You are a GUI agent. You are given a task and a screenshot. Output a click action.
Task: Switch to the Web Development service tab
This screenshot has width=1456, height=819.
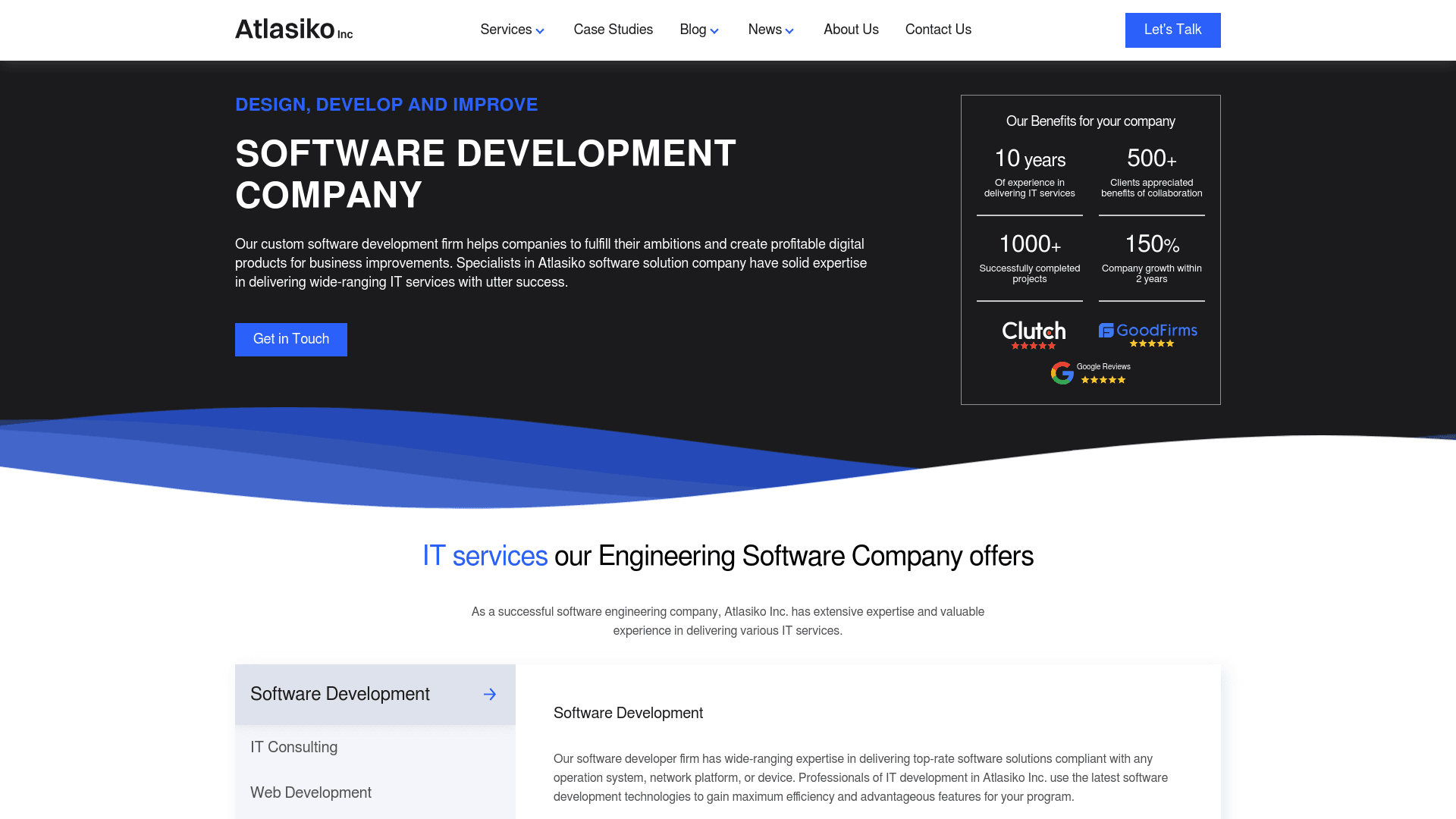pos(311,792)
